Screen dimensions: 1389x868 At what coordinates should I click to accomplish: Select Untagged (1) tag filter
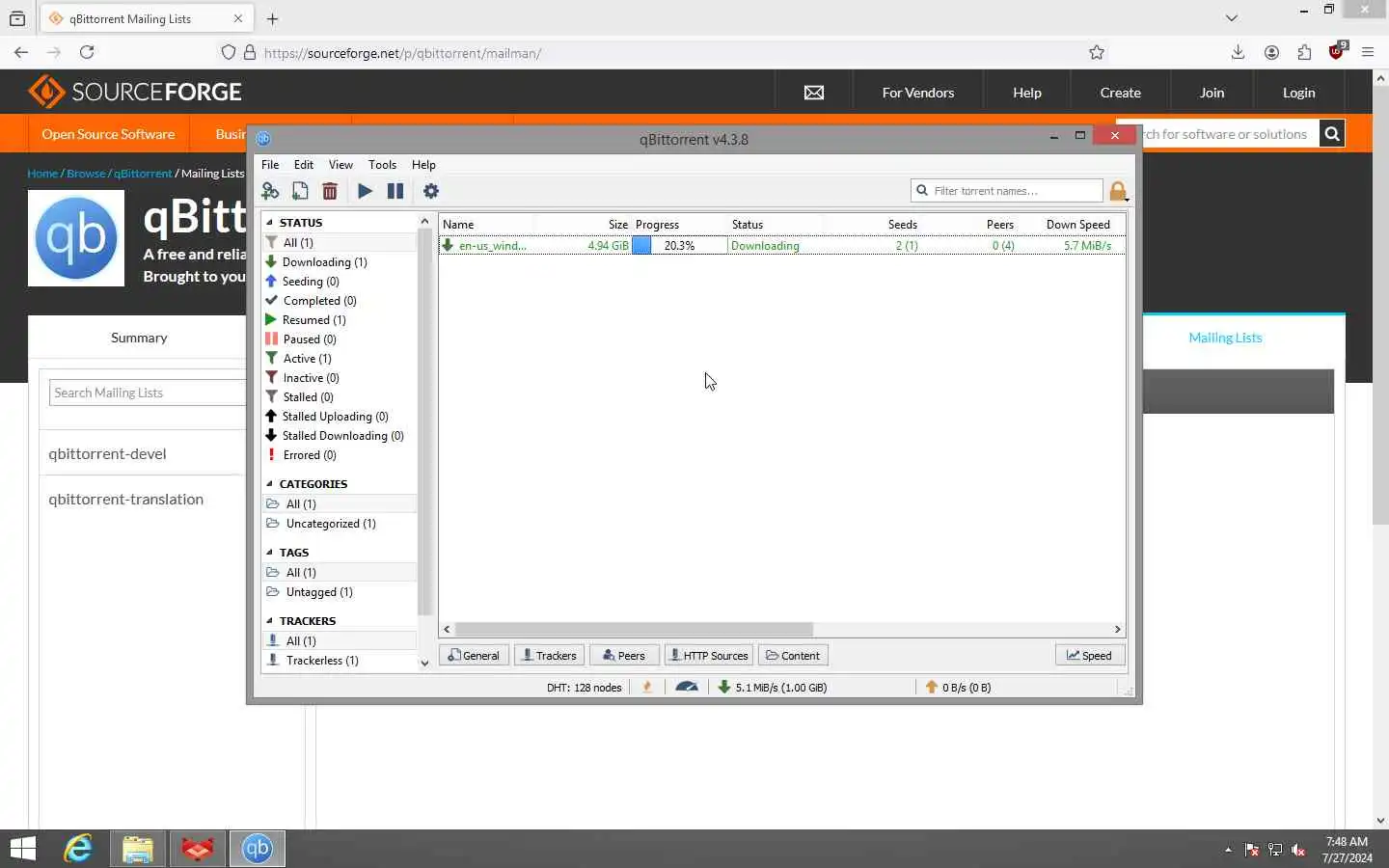tap(340, 591)
